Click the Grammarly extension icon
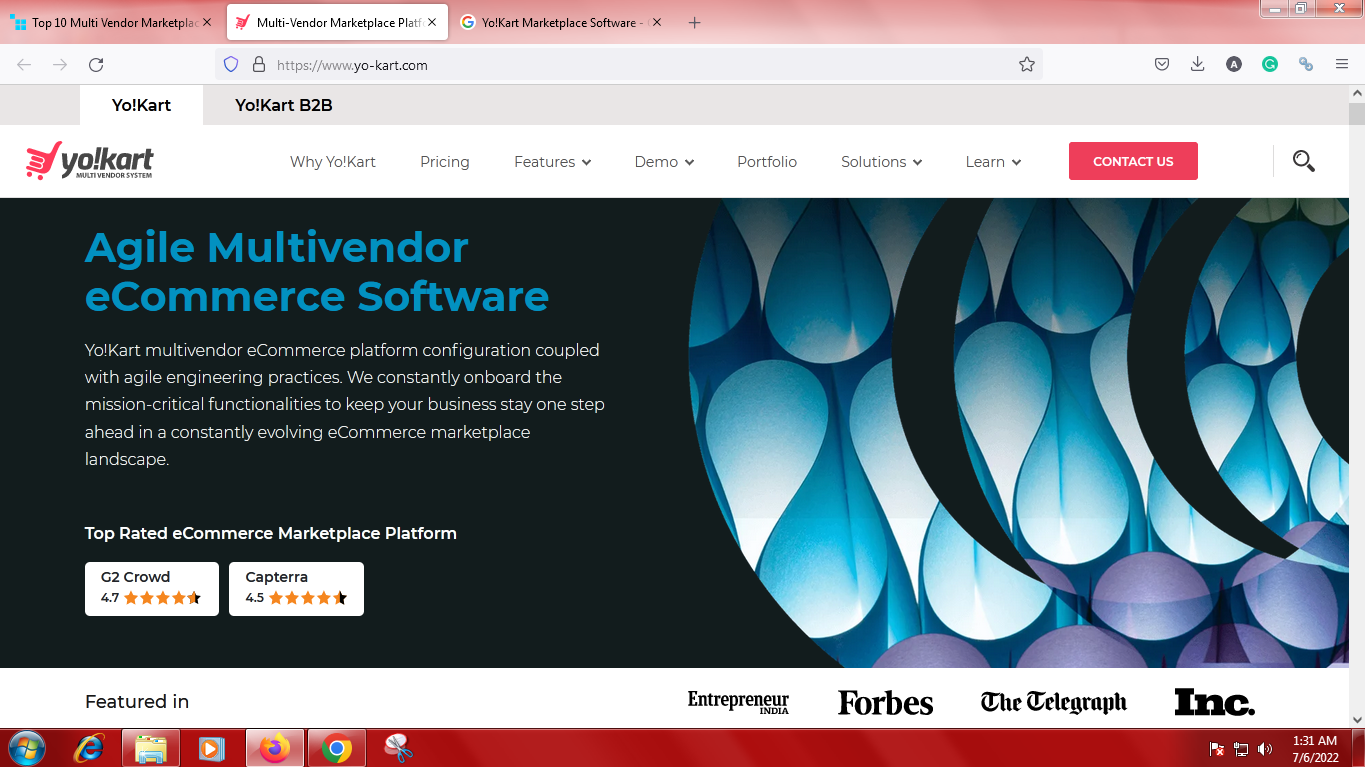The width and height of the screenshot is (1365, 767). click(x=1270, y=64)
